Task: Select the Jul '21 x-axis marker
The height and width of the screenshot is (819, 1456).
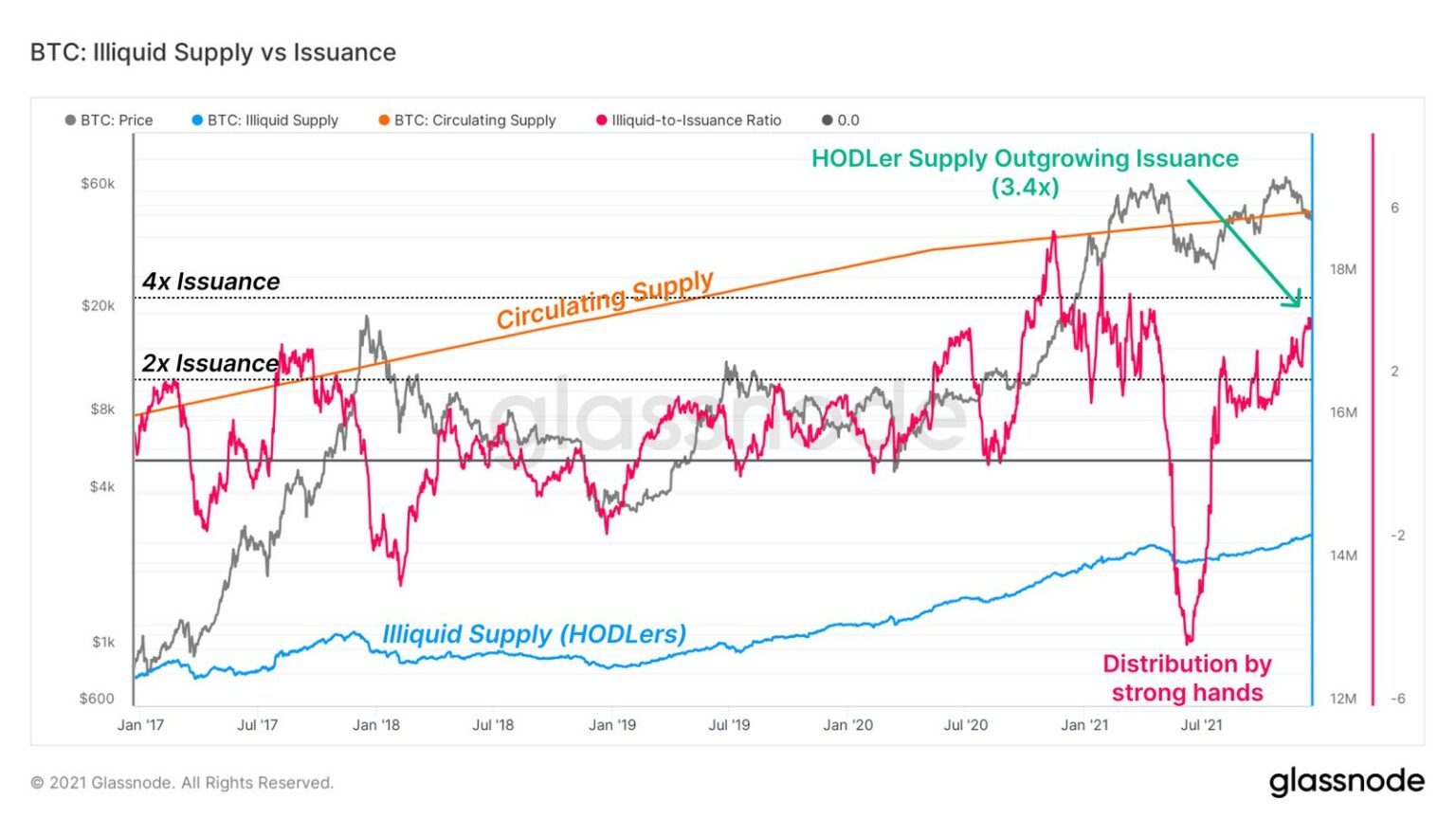Action: 1201,725
